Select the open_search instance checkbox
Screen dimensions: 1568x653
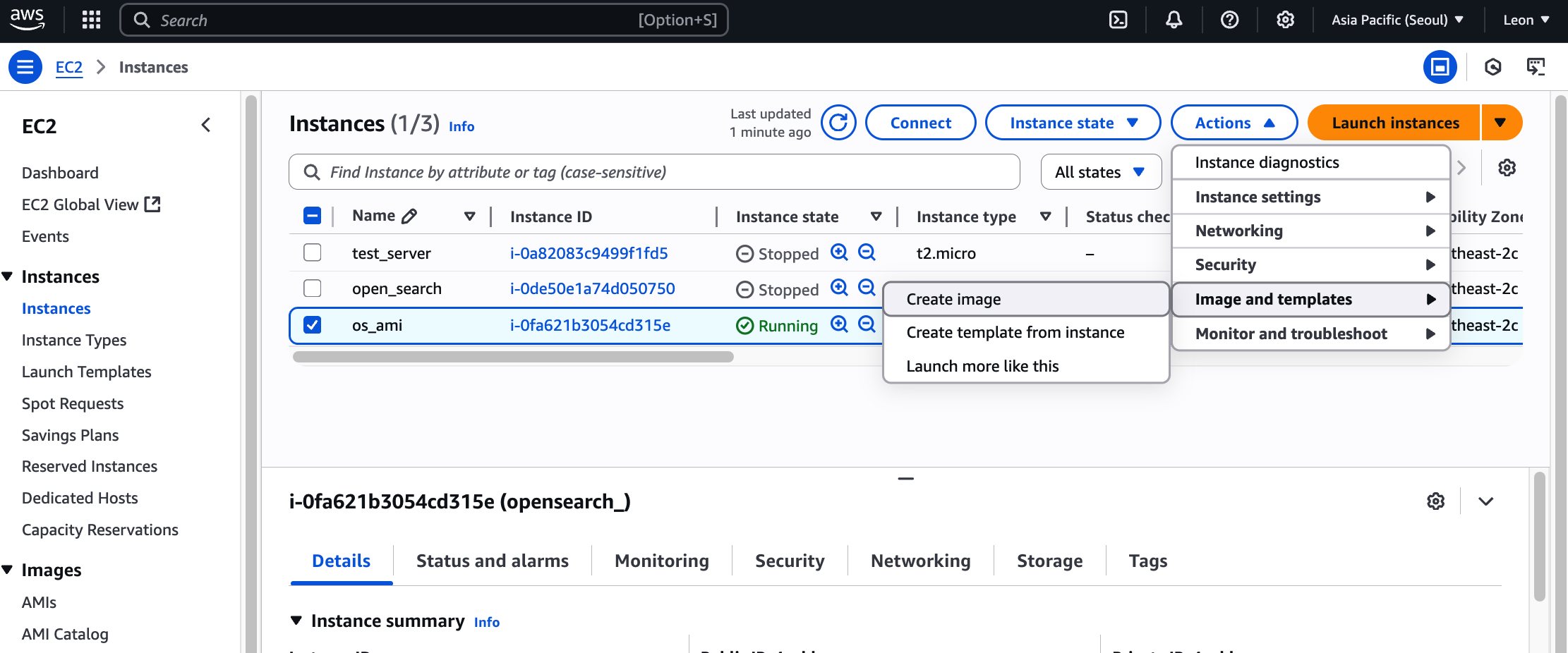pos(312,288)
